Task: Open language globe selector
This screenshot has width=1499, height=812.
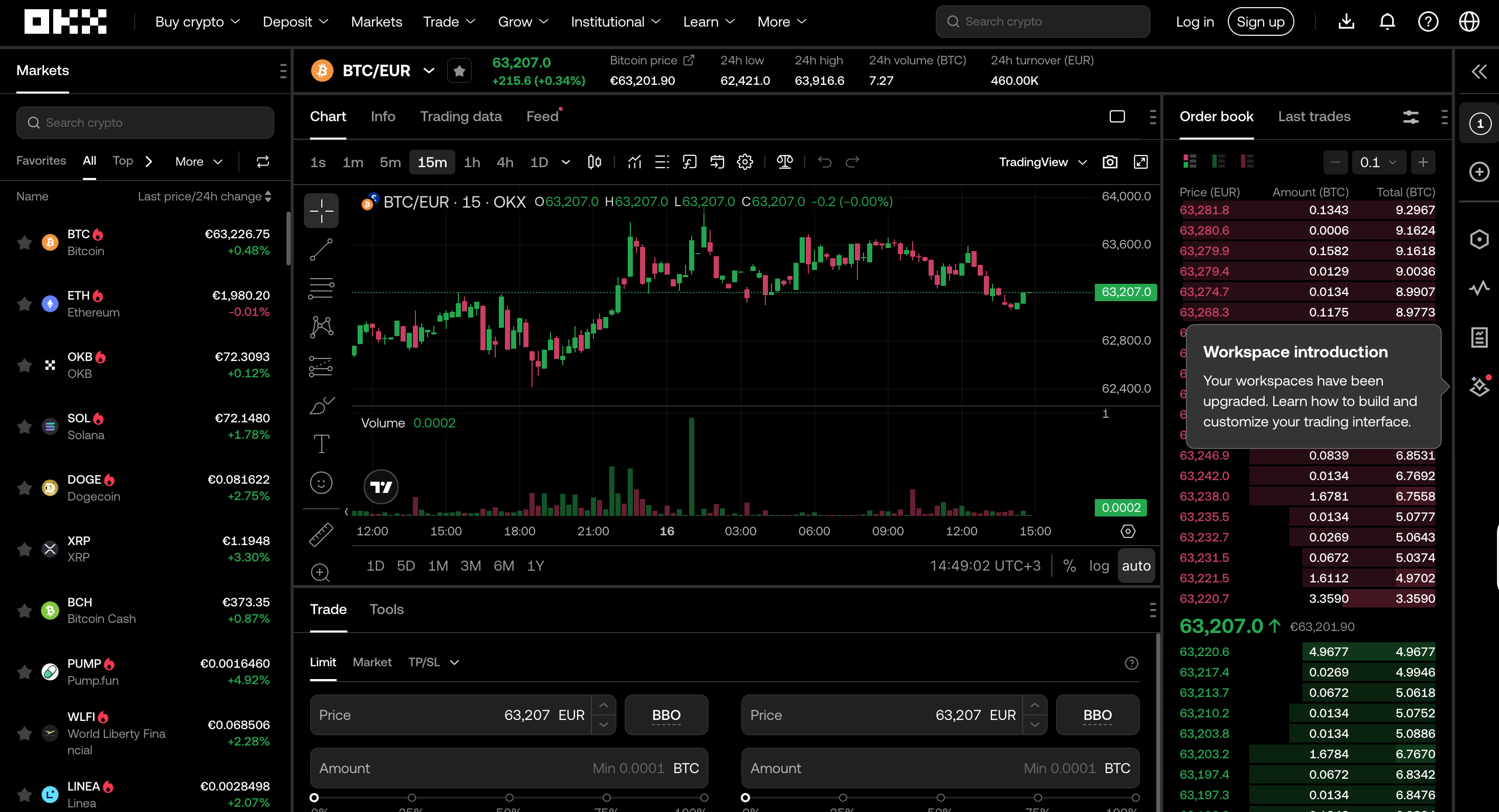Action: coord(1469,21)
